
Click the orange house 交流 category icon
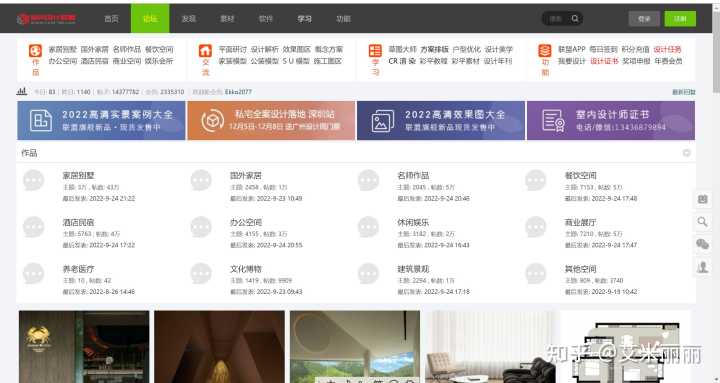[x=205, y=51]
